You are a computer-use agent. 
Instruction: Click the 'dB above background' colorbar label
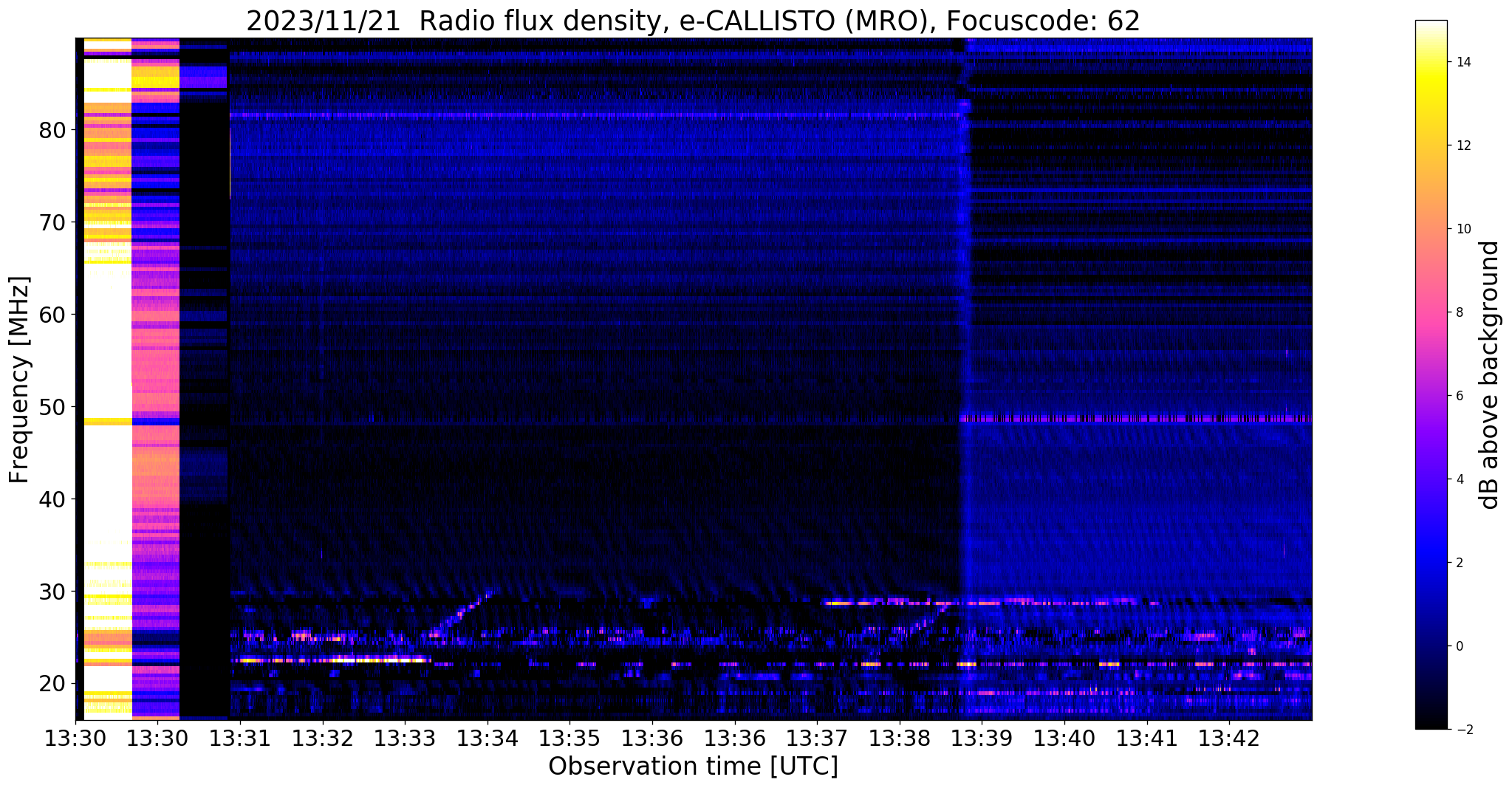pos(1490,375)
